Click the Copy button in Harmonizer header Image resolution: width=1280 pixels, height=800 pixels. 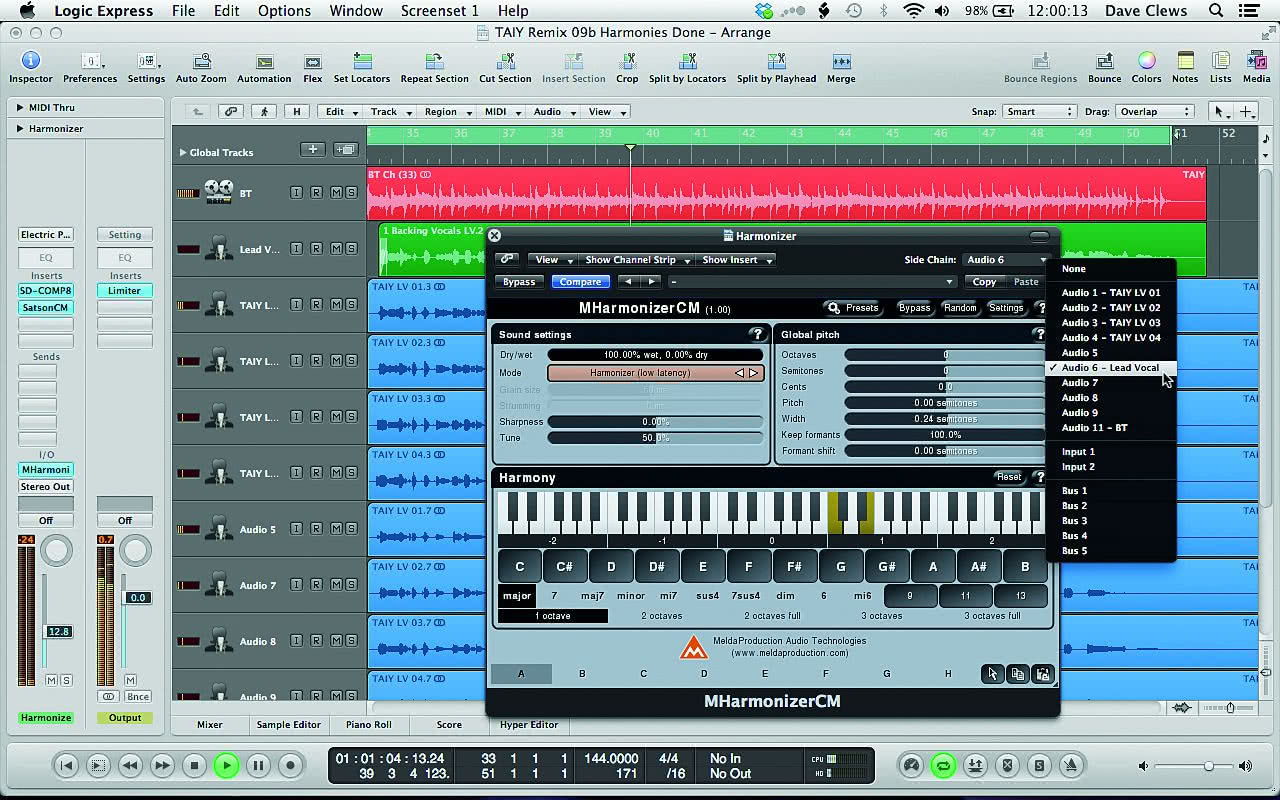click(x=984, y=282)
